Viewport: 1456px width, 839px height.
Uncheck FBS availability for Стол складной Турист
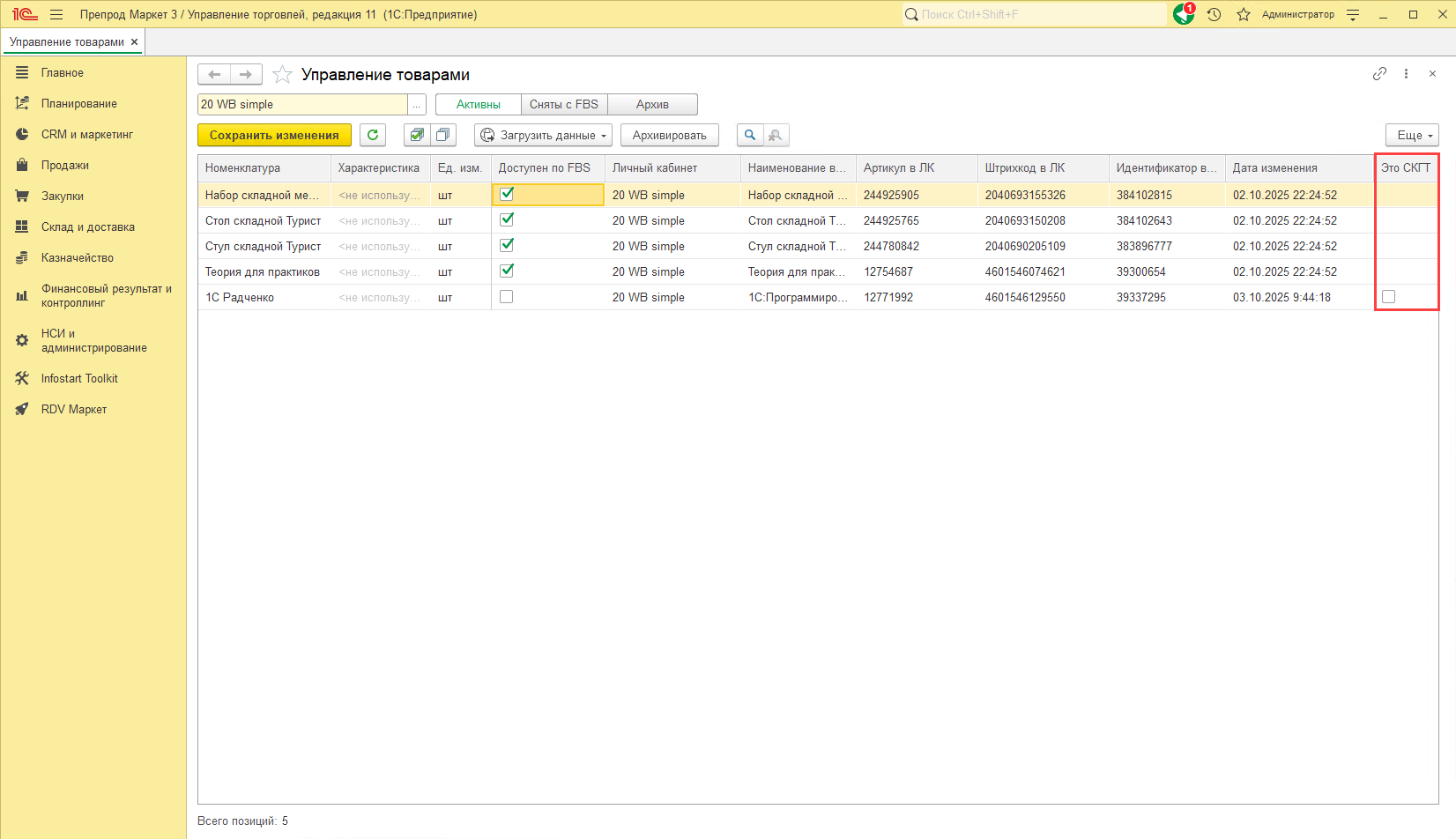coord(507,220)
